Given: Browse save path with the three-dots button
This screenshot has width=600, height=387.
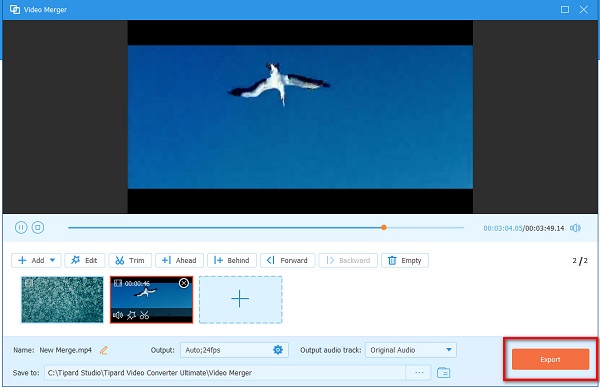Looking at the screenshot, I should [419, 372].
